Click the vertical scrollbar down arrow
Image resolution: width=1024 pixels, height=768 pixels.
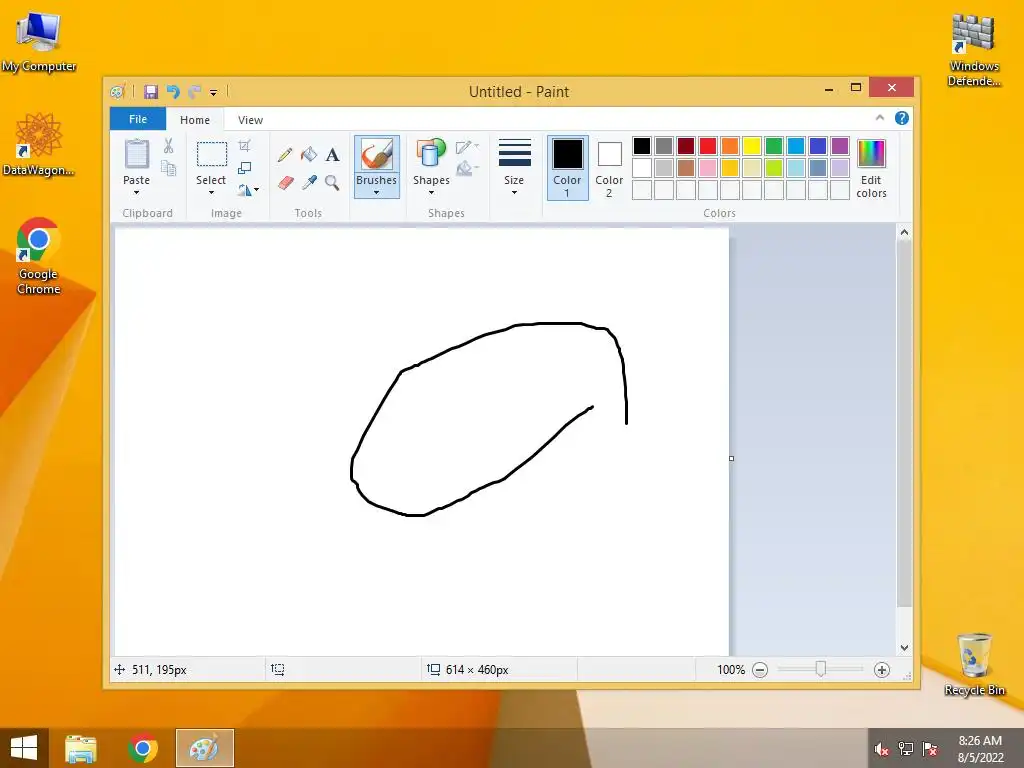click(x=904, y=648)
